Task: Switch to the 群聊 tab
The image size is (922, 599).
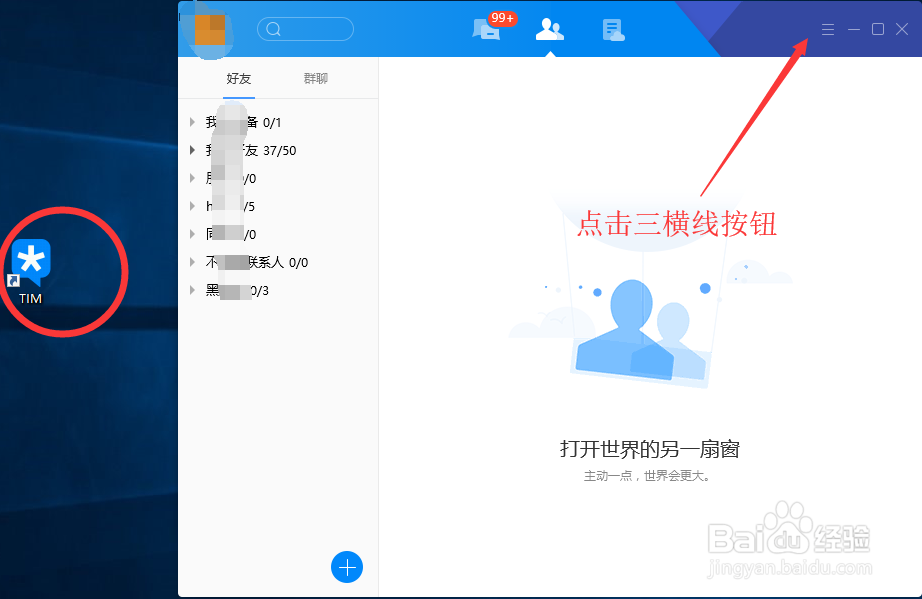Action: pos(316,78)
